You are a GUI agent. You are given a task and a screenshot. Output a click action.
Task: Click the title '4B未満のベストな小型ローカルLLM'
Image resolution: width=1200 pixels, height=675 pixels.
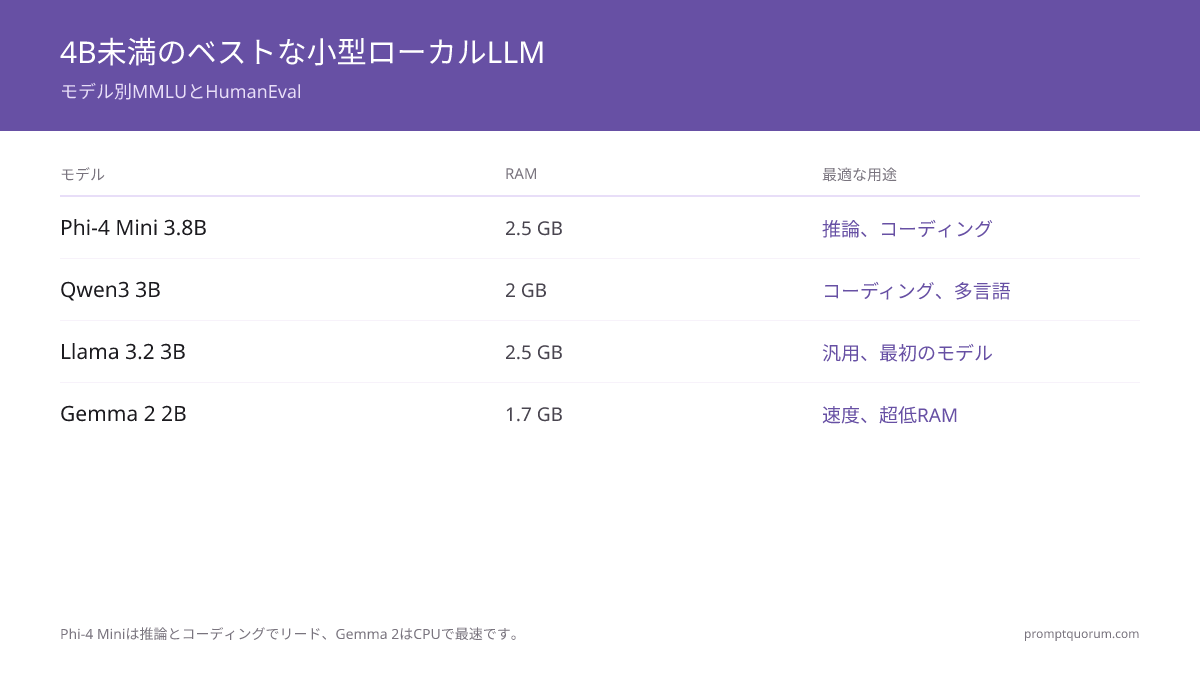302,52
